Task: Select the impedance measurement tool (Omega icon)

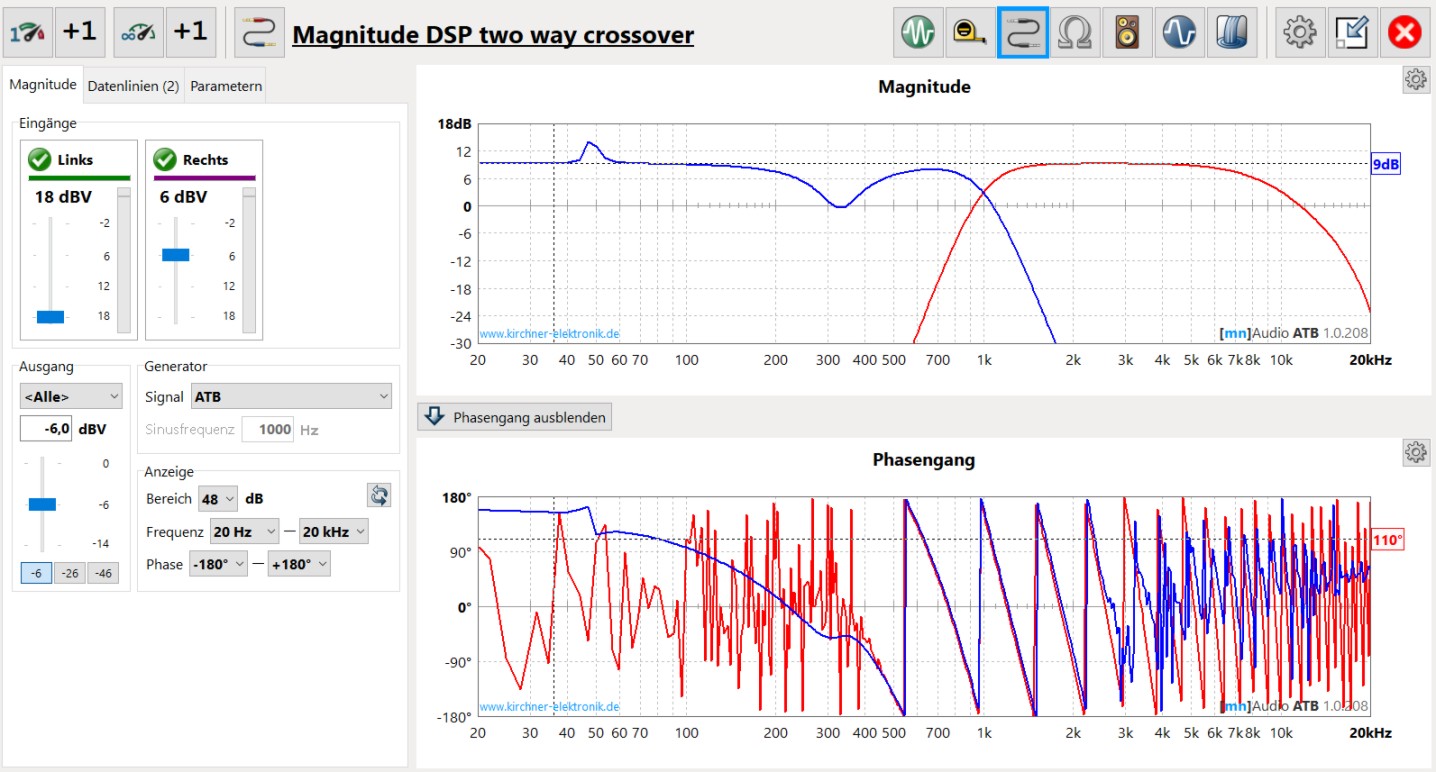Action: (x=1075, y=31)
